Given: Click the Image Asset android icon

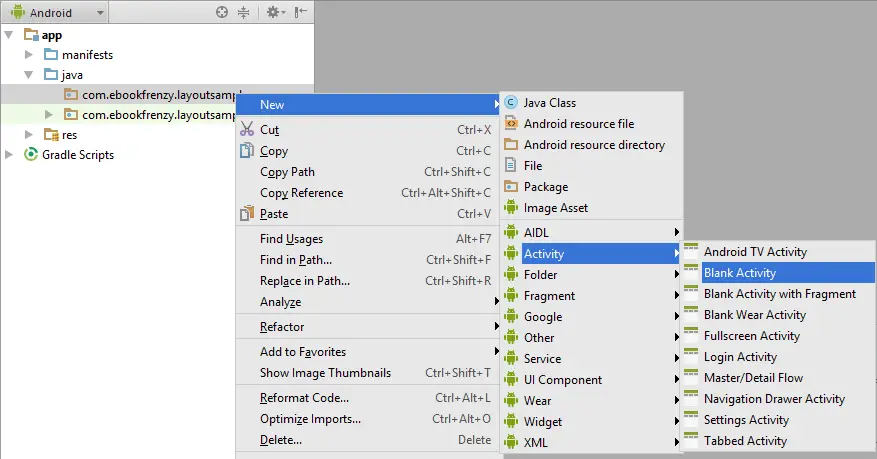Looking at the screenshot, I should tap(511, 208).
